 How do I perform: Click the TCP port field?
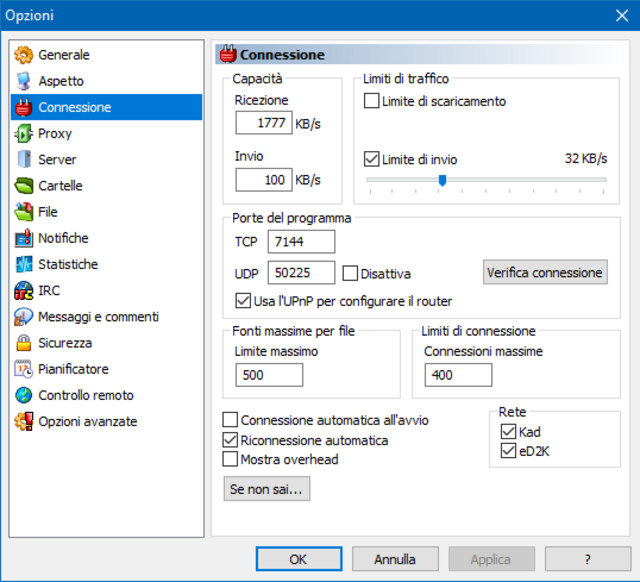301,242
